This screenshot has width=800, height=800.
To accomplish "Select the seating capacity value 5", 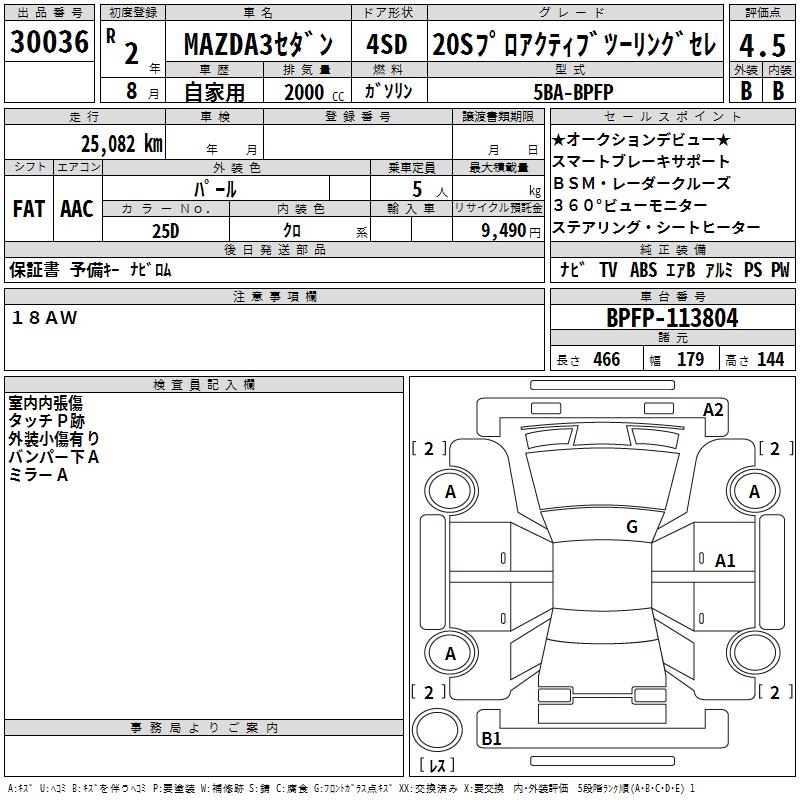I will click(x=417, y=189).
